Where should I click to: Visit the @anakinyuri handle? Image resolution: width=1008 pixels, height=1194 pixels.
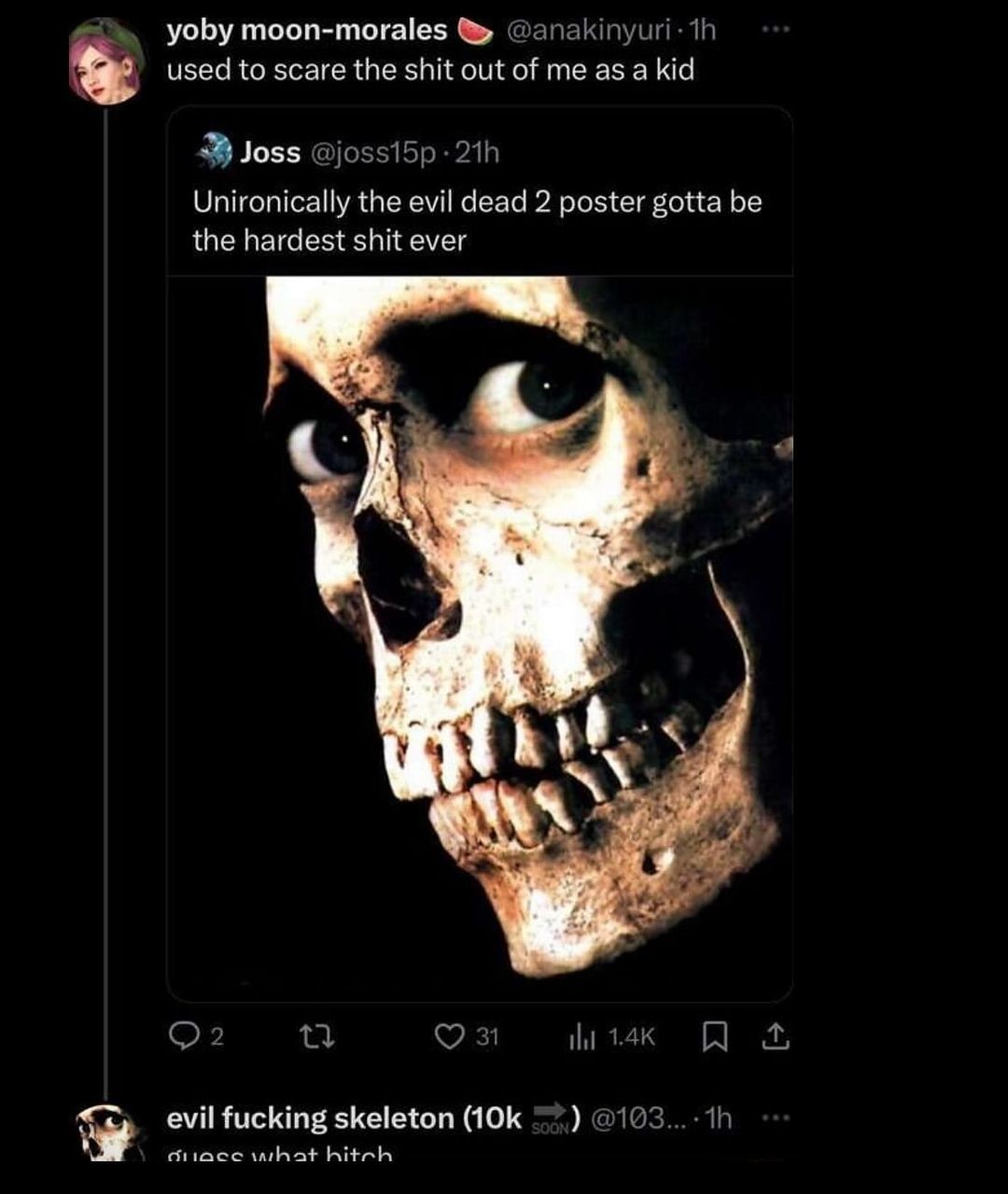[x=588, y=31]
